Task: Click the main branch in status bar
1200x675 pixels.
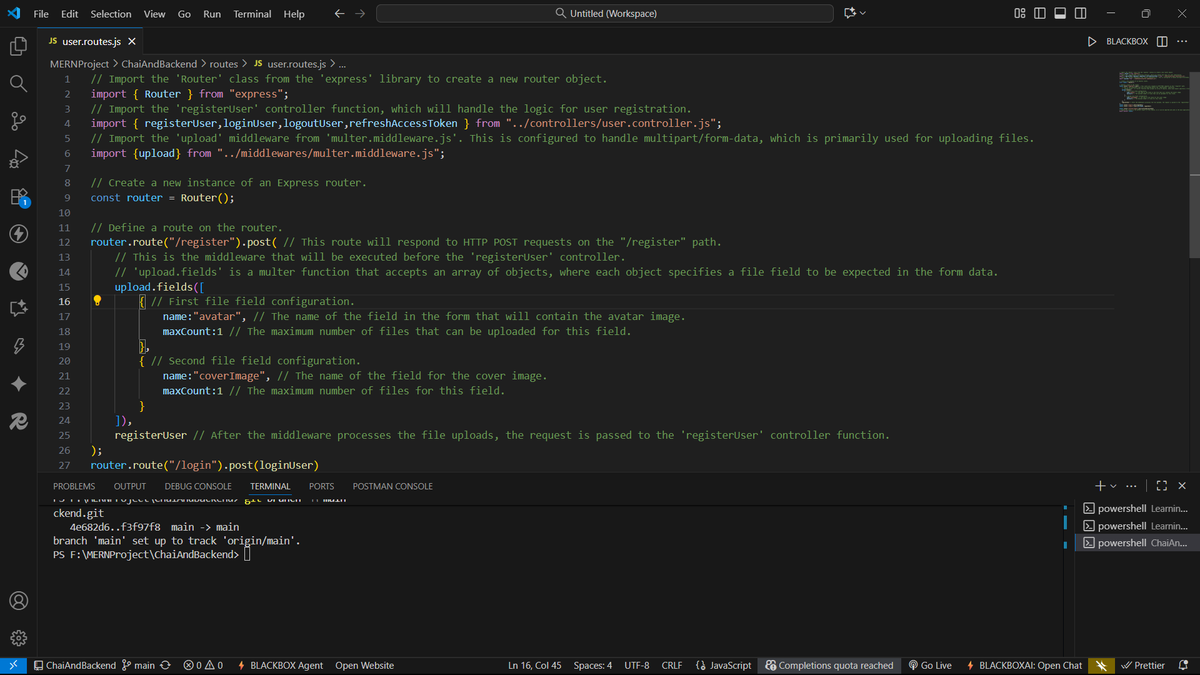Action: click(x=138, y=665)
